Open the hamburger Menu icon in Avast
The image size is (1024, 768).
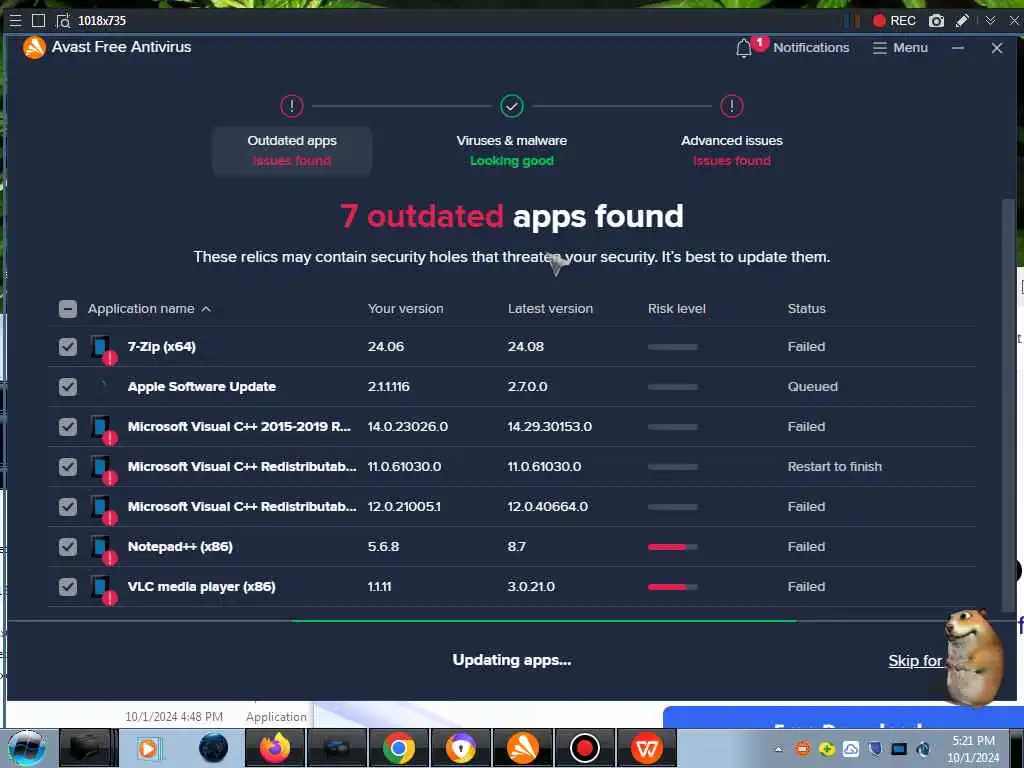point(880,48)
